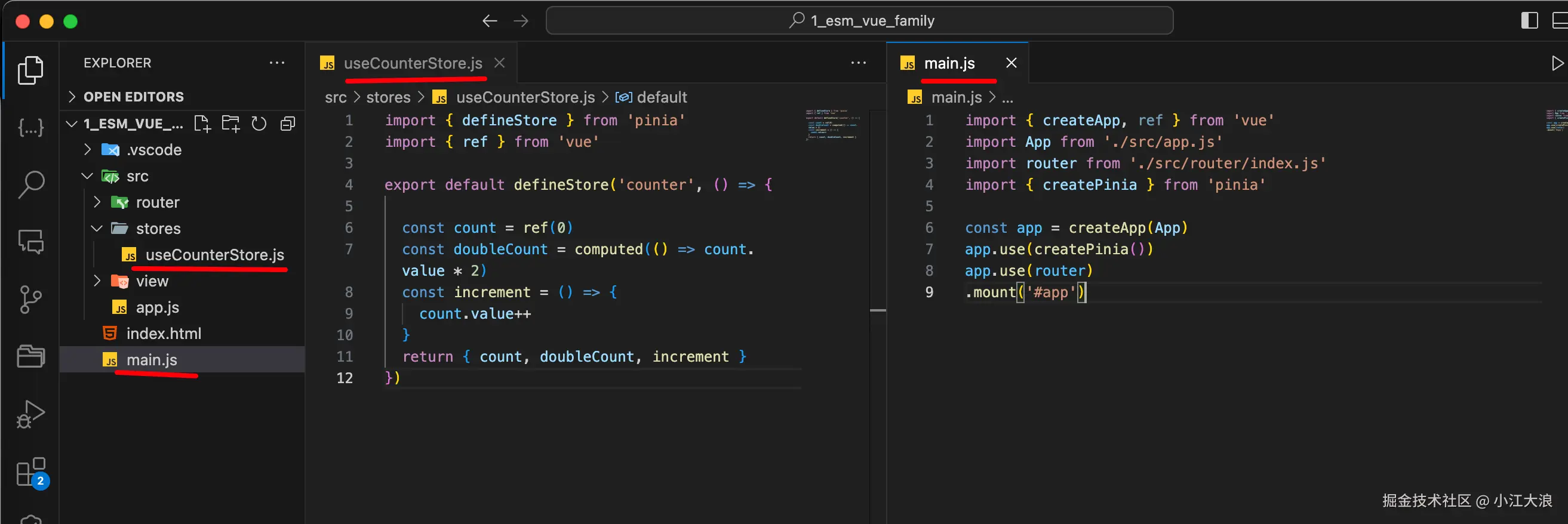Expand the router folder
The image size is (1568, 524).
click(x=97, y=202)
